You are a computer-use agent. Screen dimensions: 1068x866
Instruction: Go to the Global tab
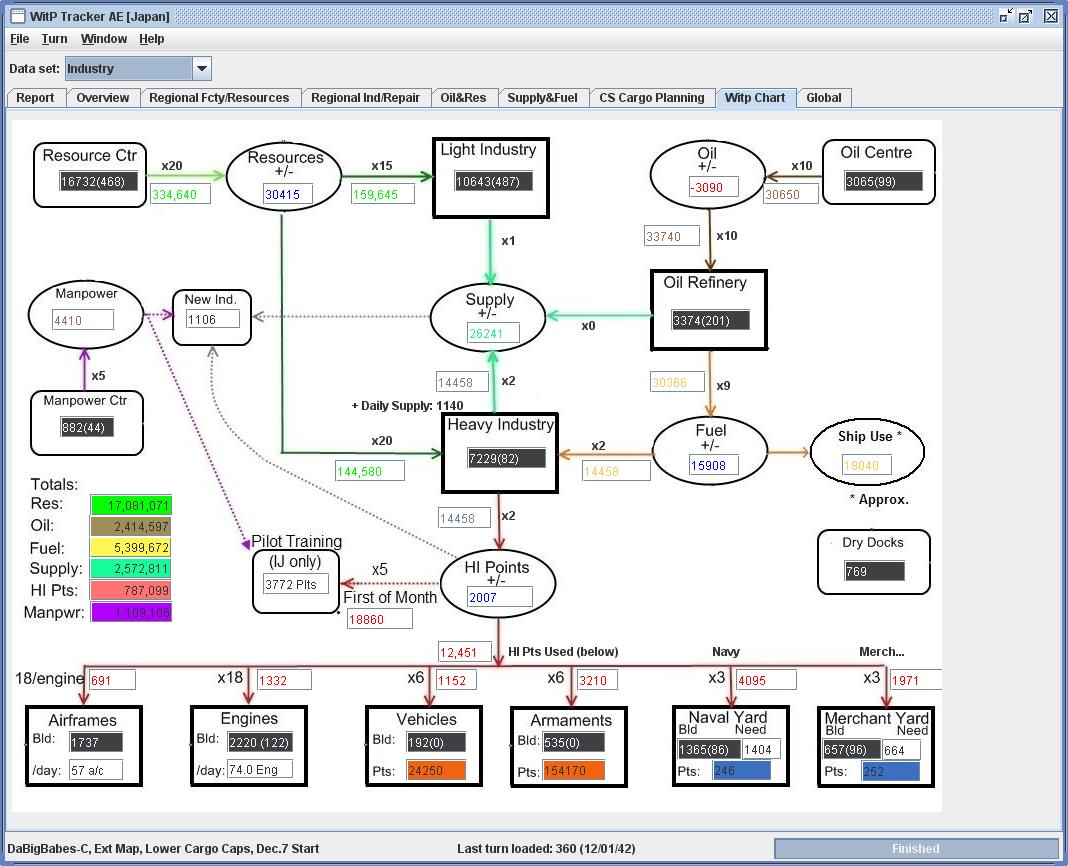point(823,97)
